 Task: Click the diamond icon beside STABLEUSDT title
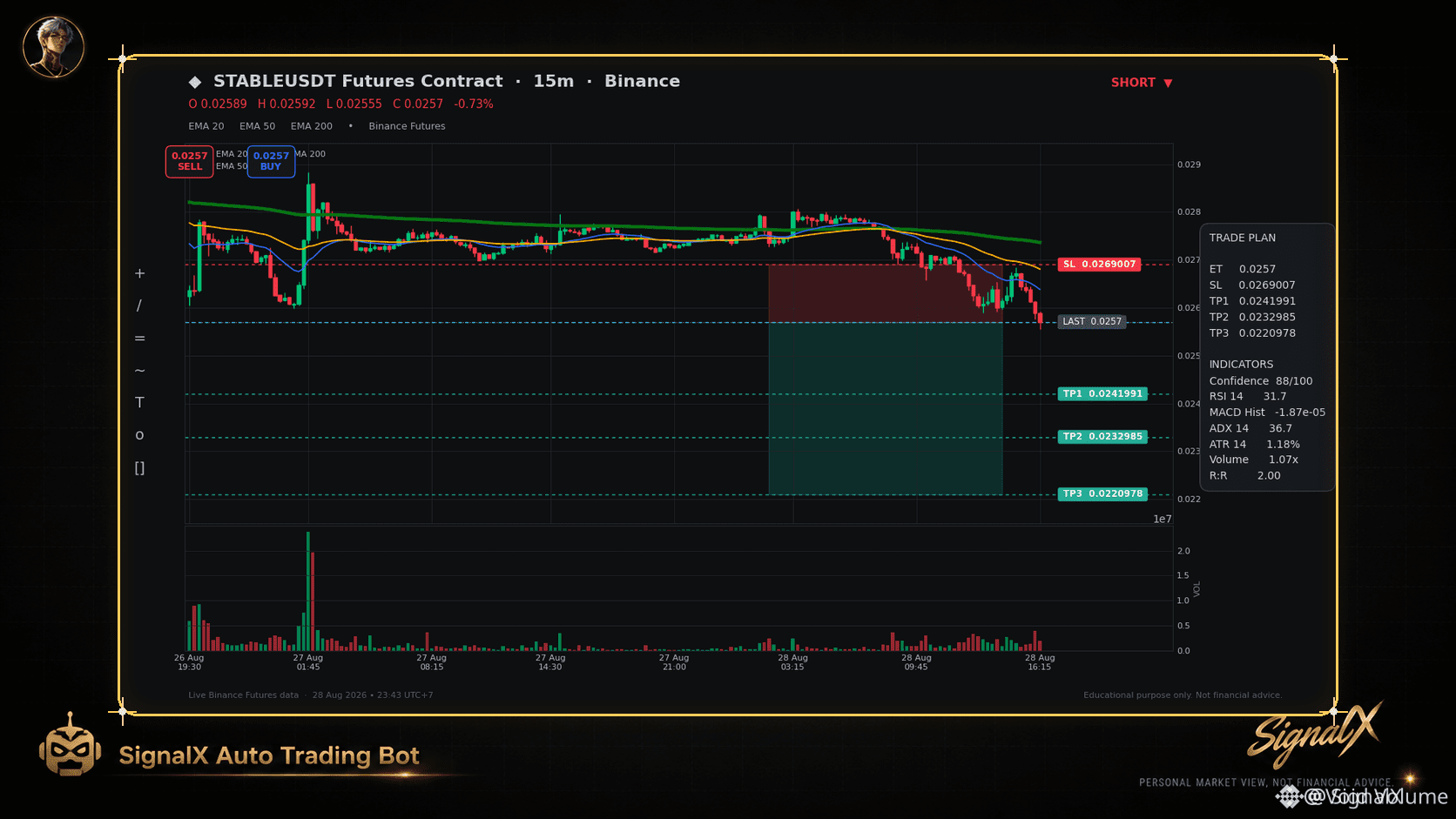pos(195,82)
